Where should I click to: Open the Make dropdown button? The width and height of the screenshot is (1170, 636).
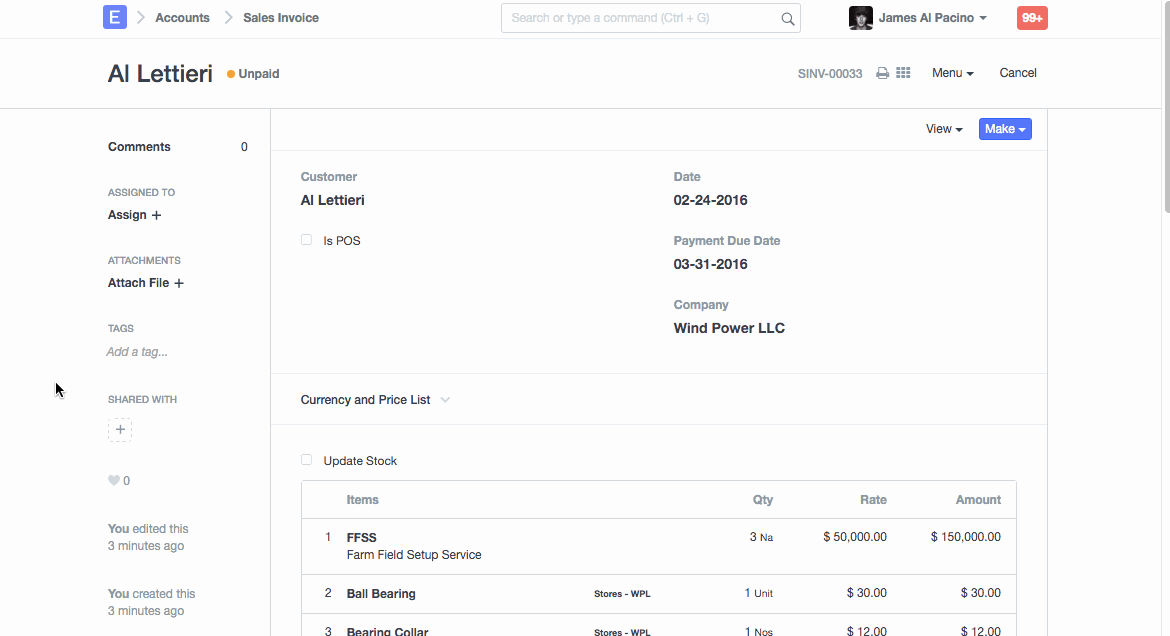[1005, 129]
